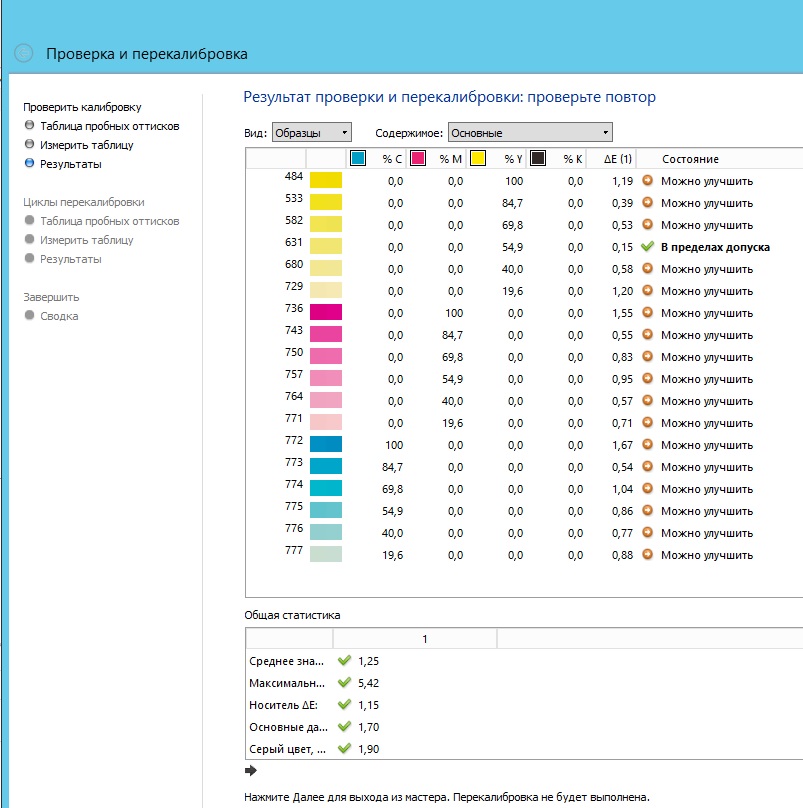803x808 pixels.
Task: Click the back arrow icon in title bar
Action: click(24, 54)
